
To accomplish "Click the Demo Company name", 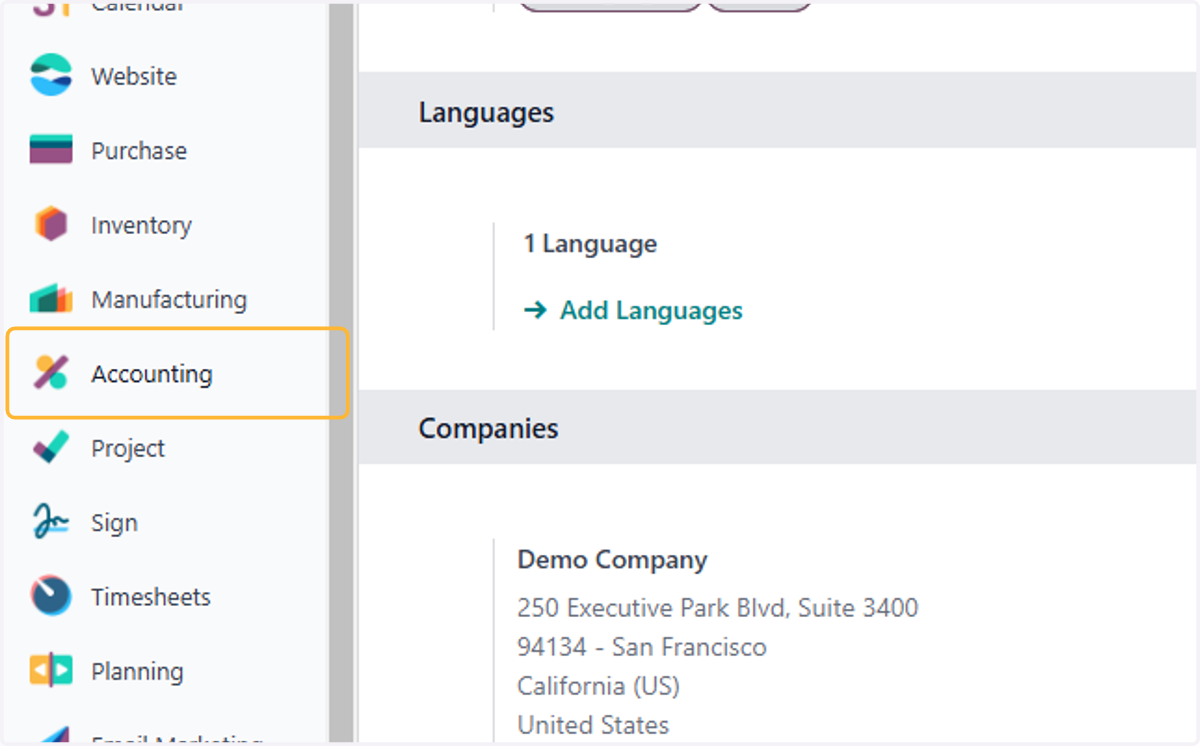I will (x=612, y=560).
